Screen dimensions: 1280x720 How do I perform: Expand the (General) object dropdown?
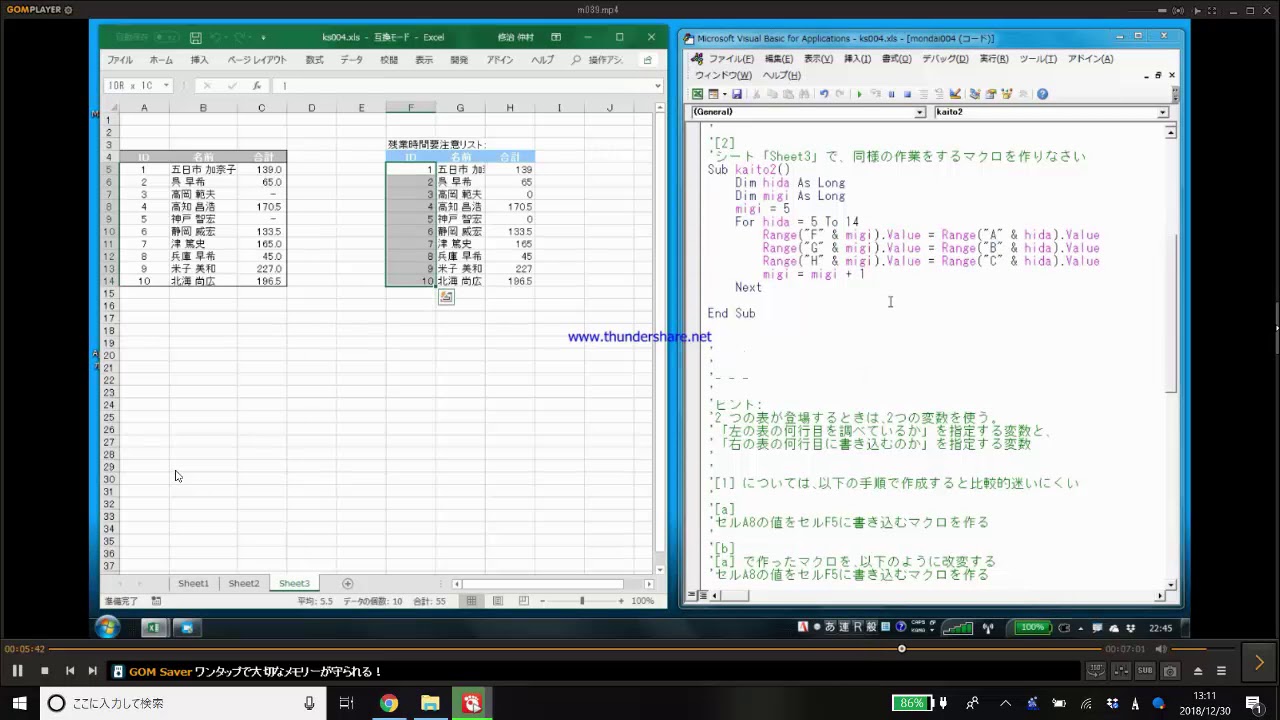[920, 113]
